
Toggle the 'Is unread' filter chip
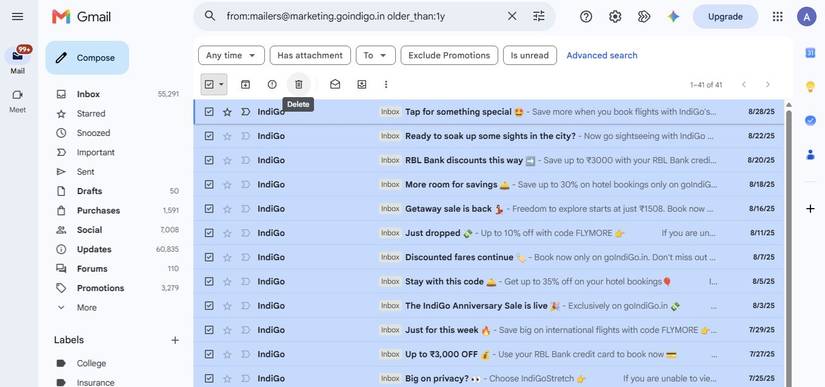(x=529, y=55)
